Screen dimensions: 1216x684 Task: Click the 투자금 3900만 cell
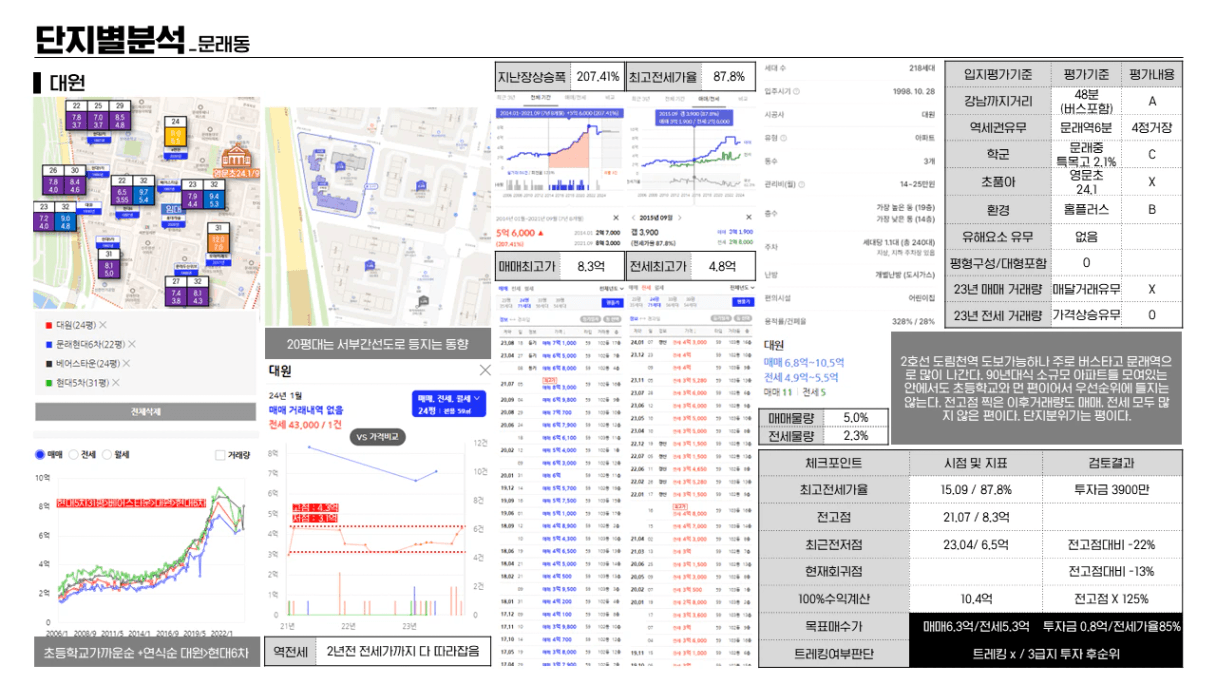pos(1112,490)
